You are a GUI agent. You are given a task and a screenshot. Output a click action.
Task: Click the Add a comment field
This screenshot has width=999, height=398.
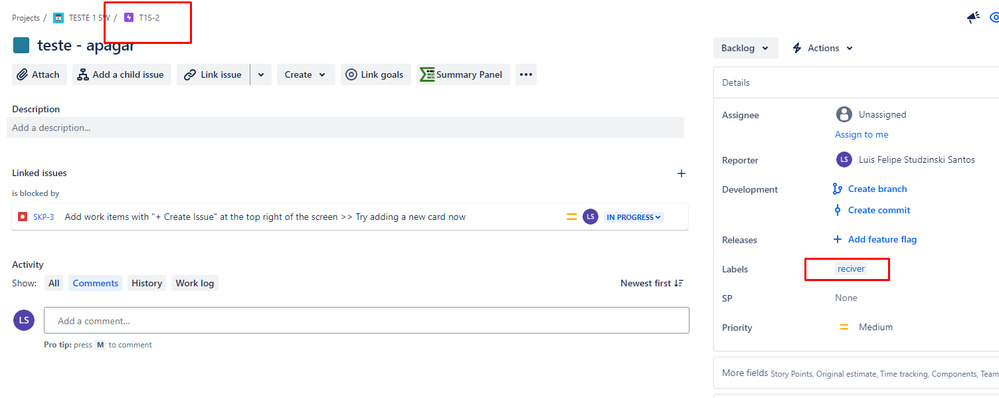click(366, 321)
